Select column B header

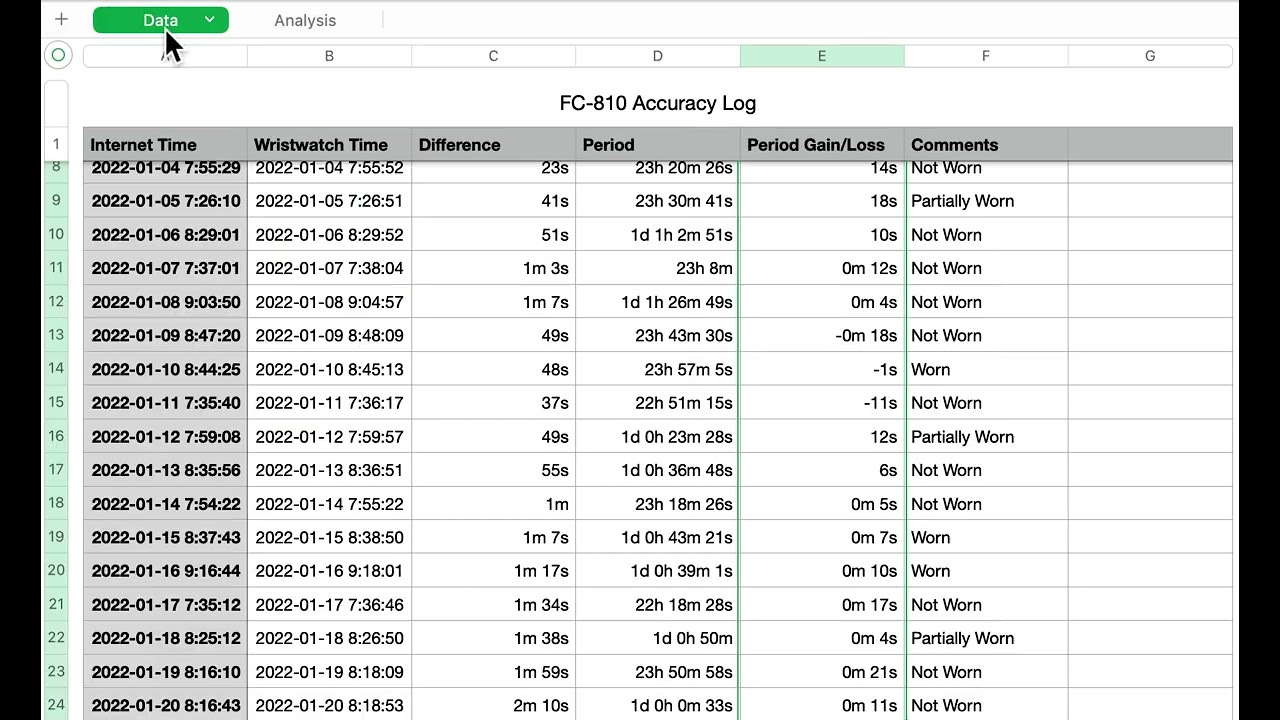(329, 56)
